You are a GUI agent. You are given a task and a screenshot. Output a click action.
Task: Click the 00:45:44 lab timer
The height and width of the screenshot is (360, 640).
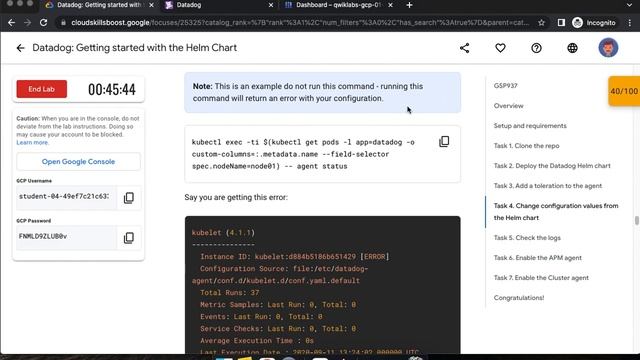(x=112, y=89)
